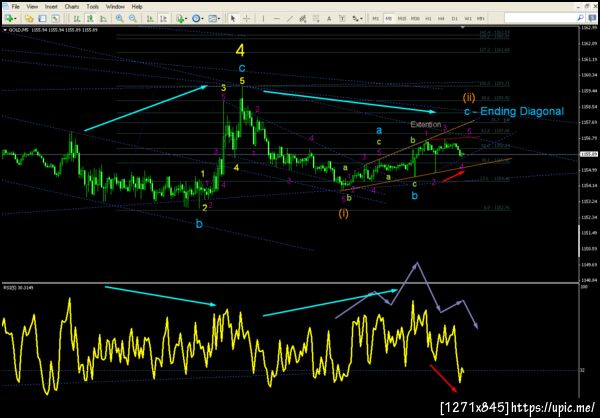
Task: Switch chart to Line Chart type
Action: 103,18
